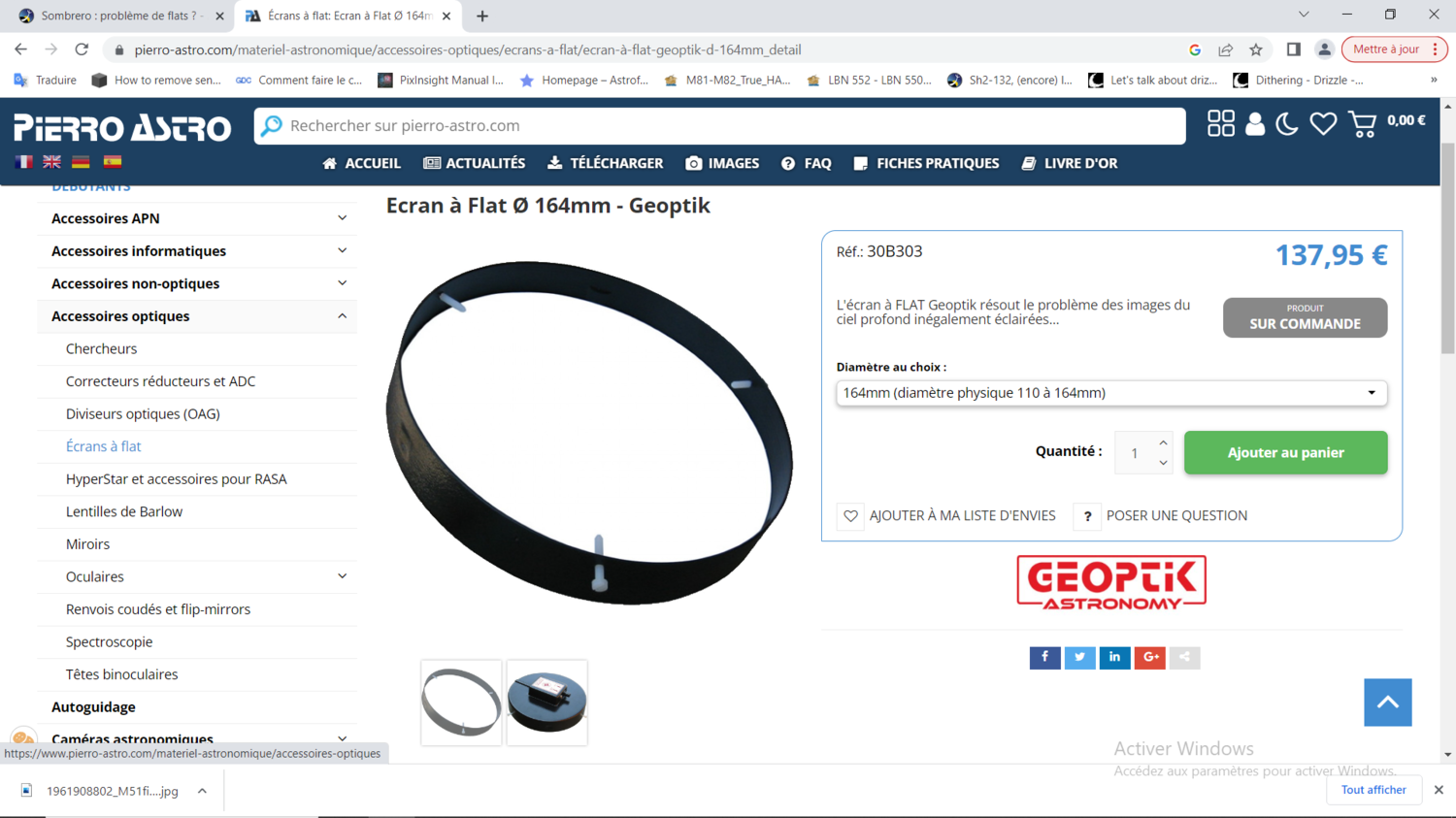Decrease quantity with the down arrow
Viewport: 1456px width, 818px height.
[x=1163, y=463]
